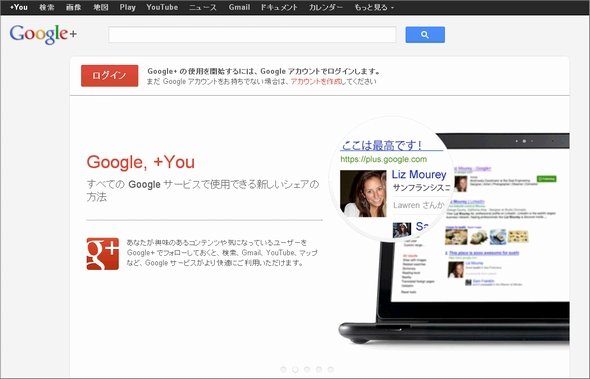The width and height of the screenshot is (590, 379).
Task: Click the Google+ logo
Action: tap(43, 34)
